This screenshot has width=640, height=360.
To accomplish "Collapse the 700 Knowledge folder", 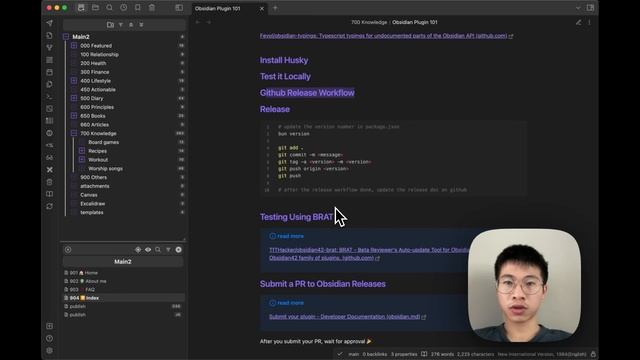I will click(74, 133).
